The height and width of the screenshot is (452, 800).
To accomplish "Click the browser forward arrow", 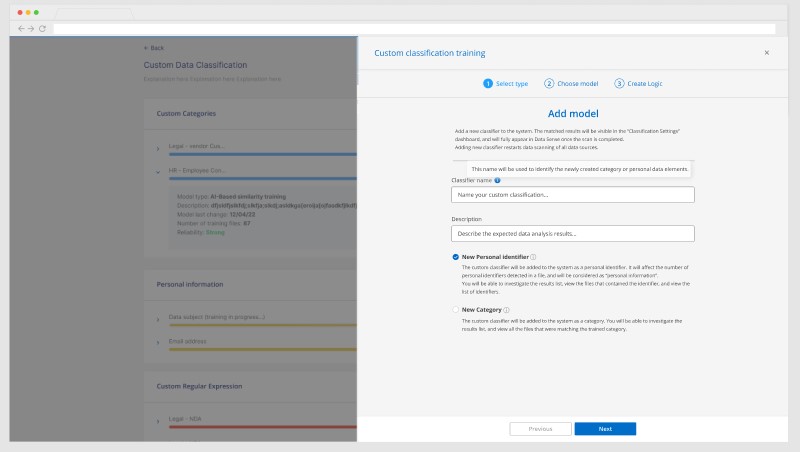I will tap(31, 28).
